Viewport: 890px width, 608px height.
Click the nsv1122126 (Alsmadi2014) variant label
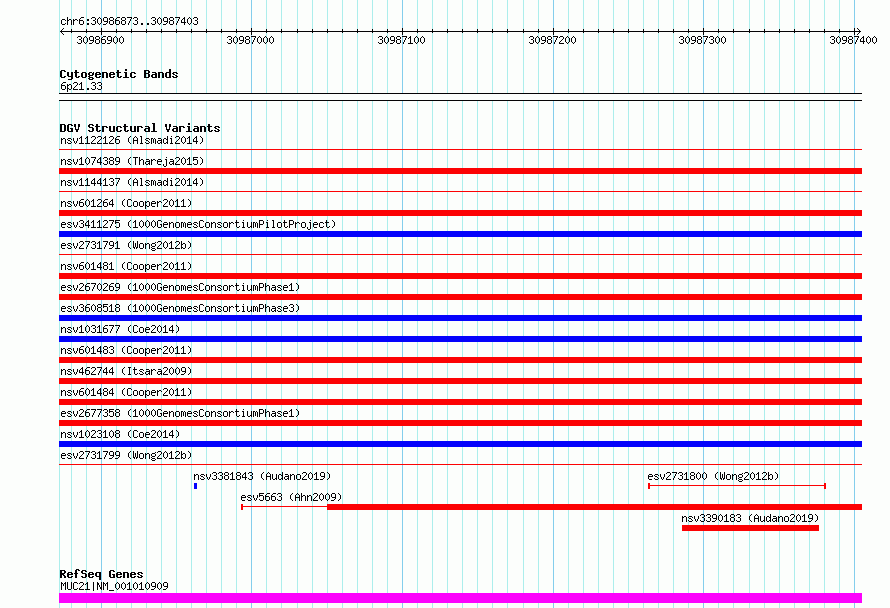click(132, 140)
